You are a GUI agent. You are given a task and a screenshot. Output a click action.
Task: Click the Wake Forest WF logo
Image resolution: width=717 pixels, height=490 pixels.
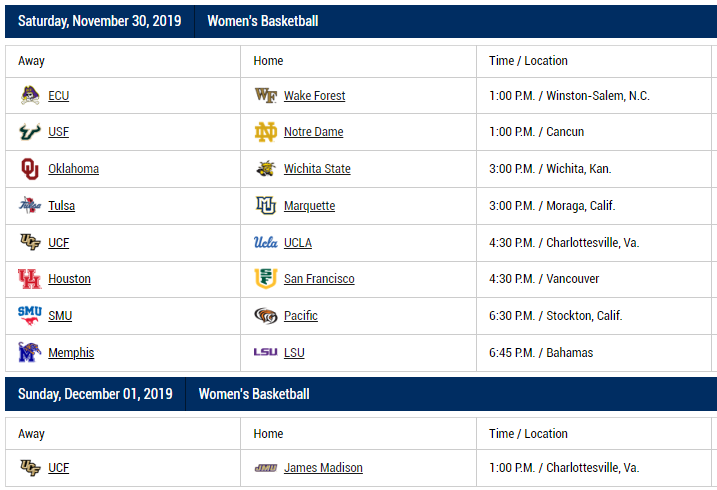[x=266, y=96]
